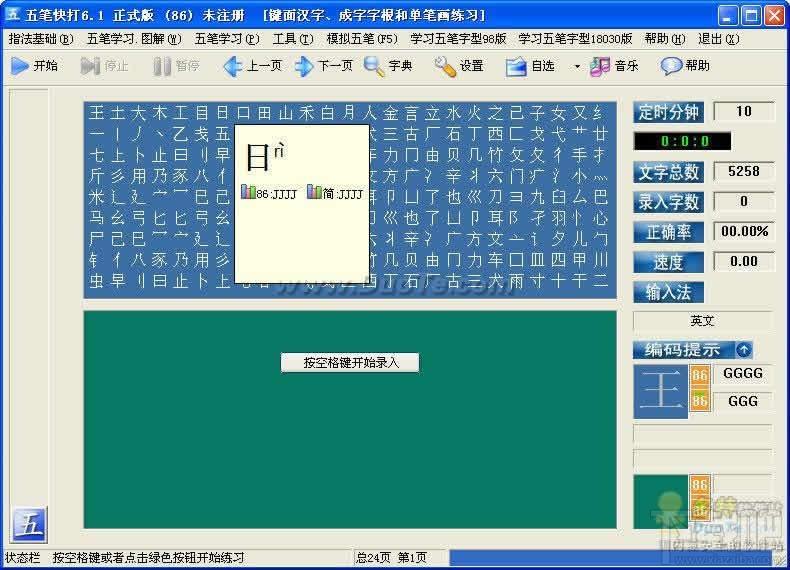This screenshot has height=570, width=790.
Task: Open the 指法基础 menu
Action: coord(41,39)
